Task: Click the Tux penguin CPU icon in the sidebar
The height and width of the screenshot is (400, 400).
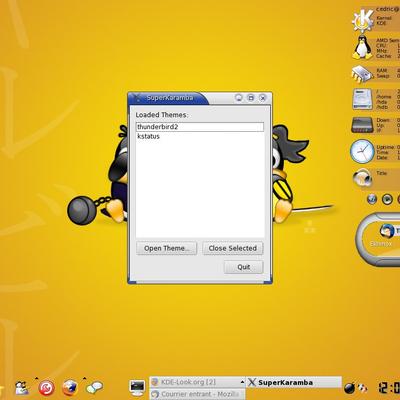Action: coord(362,47)
